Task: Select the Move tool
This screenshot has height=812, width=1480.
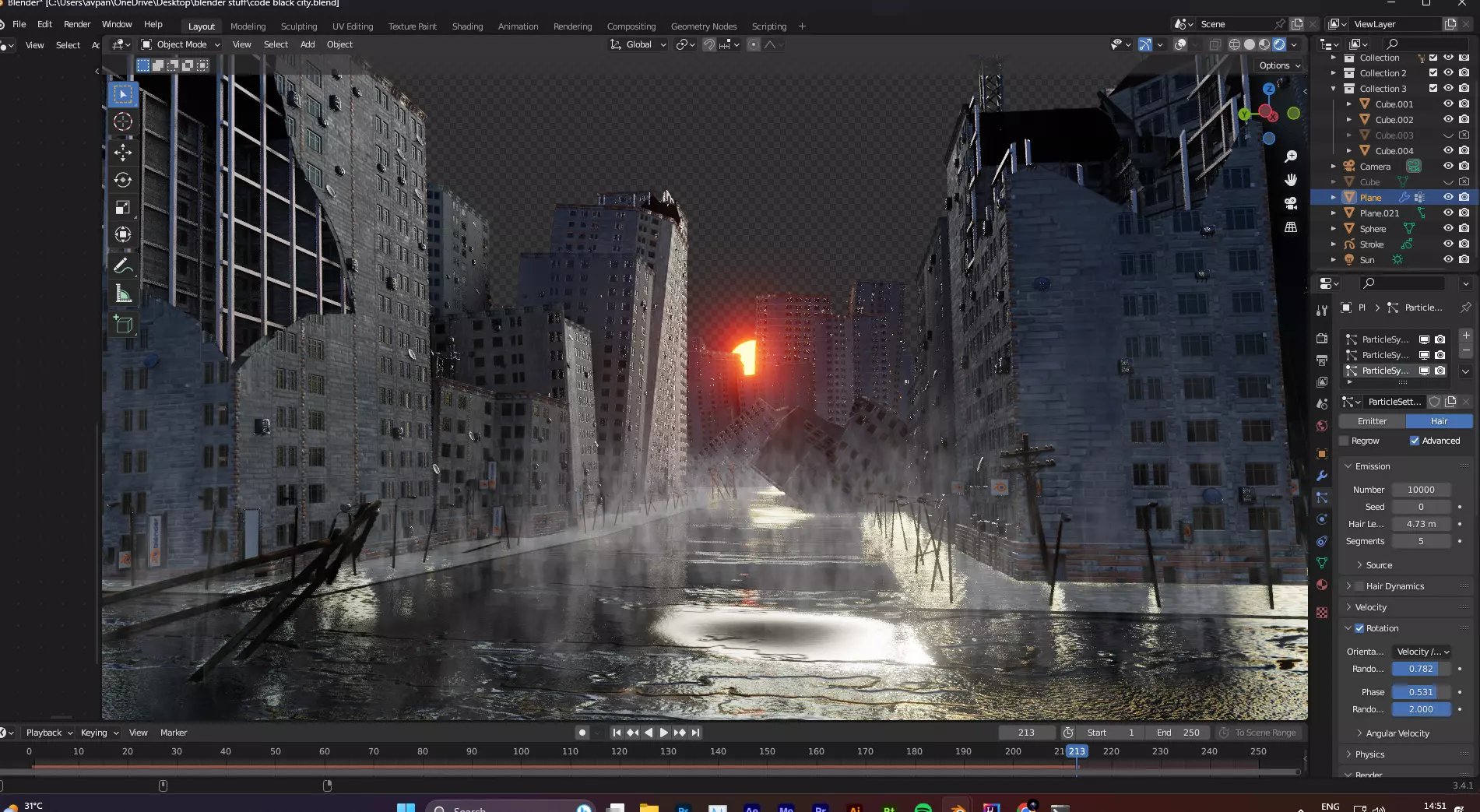Action: pyautogui.click(x=123, y=152)
